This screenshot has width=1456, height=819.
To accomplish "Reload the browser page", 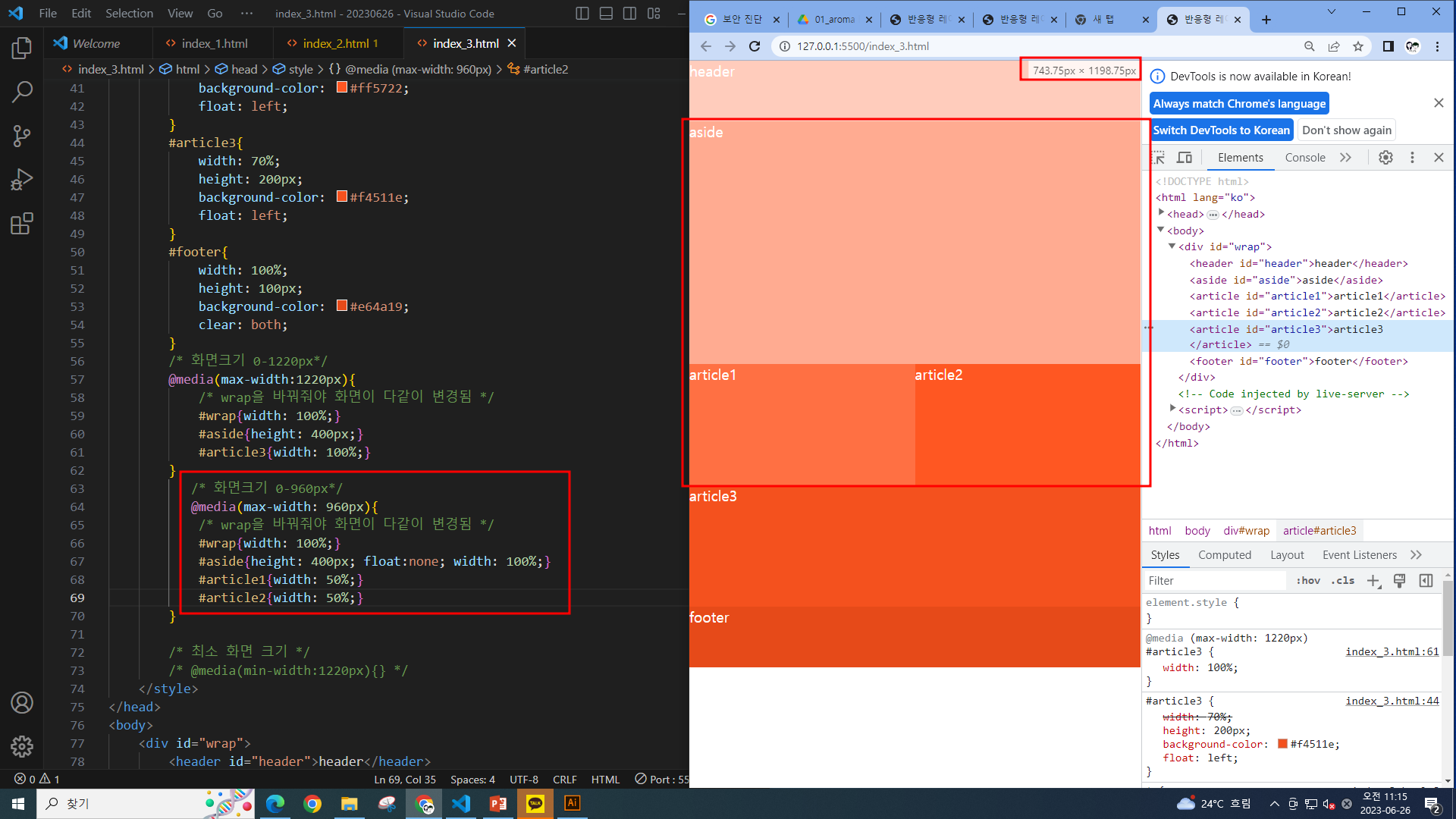I will pyautogui.click(x=755, y=46).
